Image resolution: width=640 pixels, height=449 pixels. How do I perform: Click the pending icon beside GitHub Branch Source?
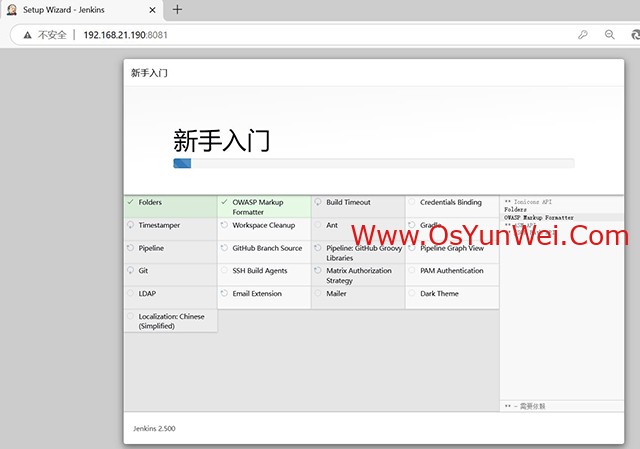click(224, 247)
